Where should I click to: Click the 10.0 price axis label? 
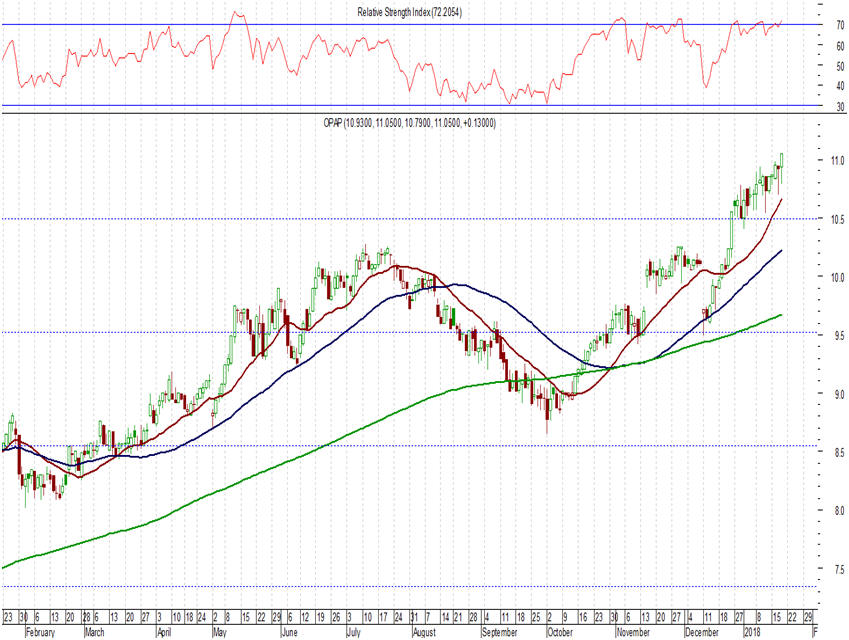coord(838,277)
